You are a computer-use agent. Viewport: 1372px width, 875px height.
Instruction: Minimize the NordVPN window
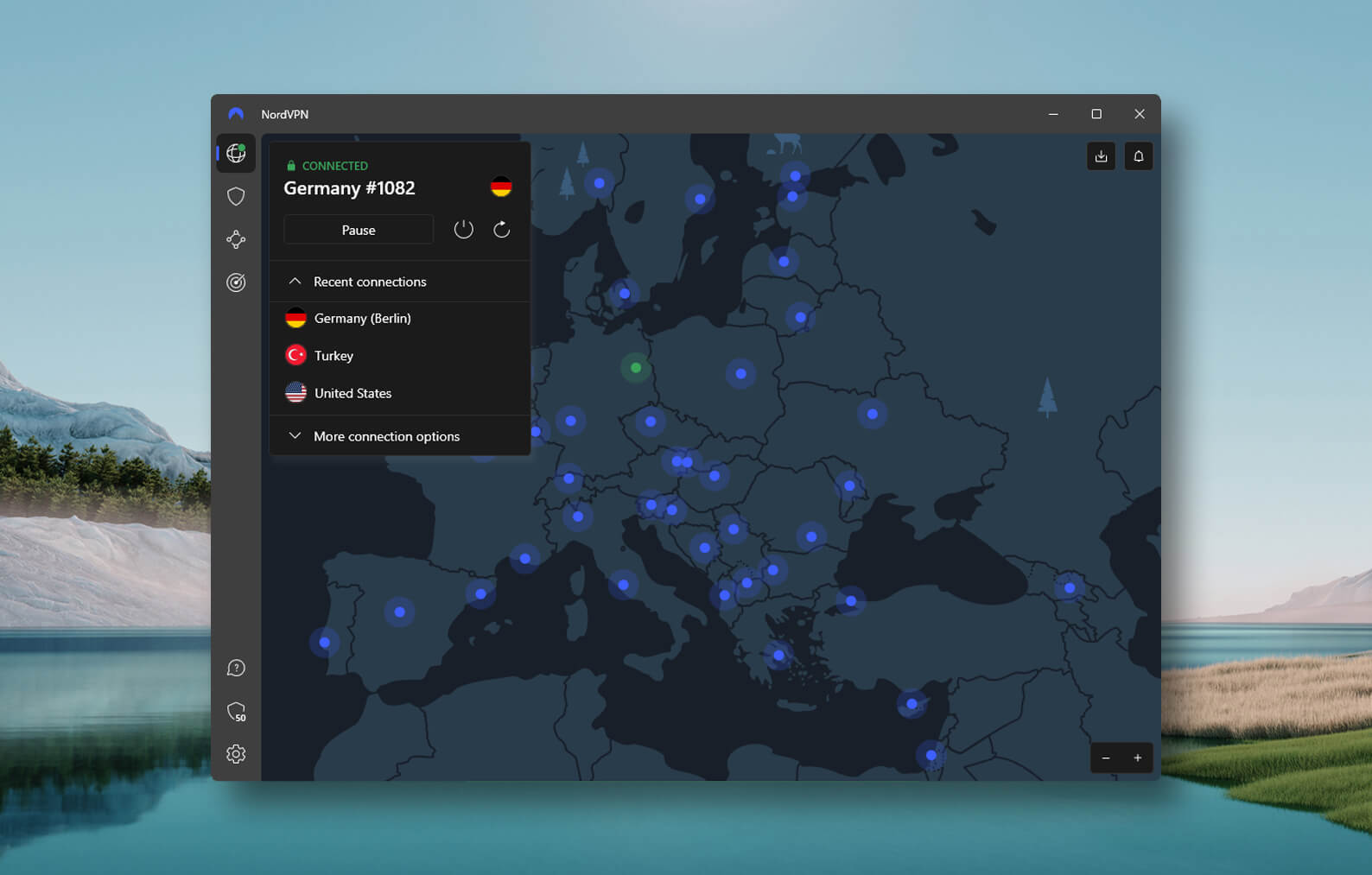coord(1053,114)
